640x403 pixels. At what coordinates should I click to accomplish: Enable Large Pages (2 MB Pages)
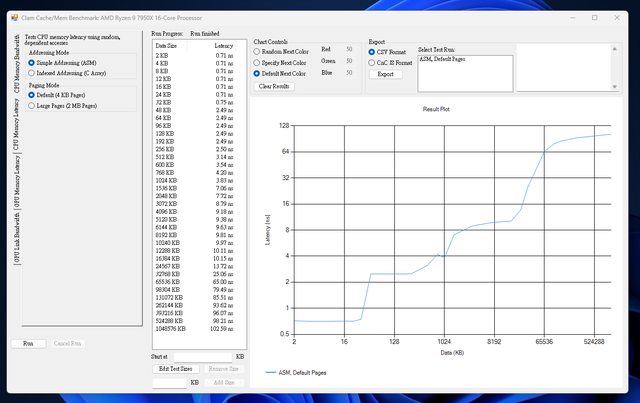tap(31, 104)
